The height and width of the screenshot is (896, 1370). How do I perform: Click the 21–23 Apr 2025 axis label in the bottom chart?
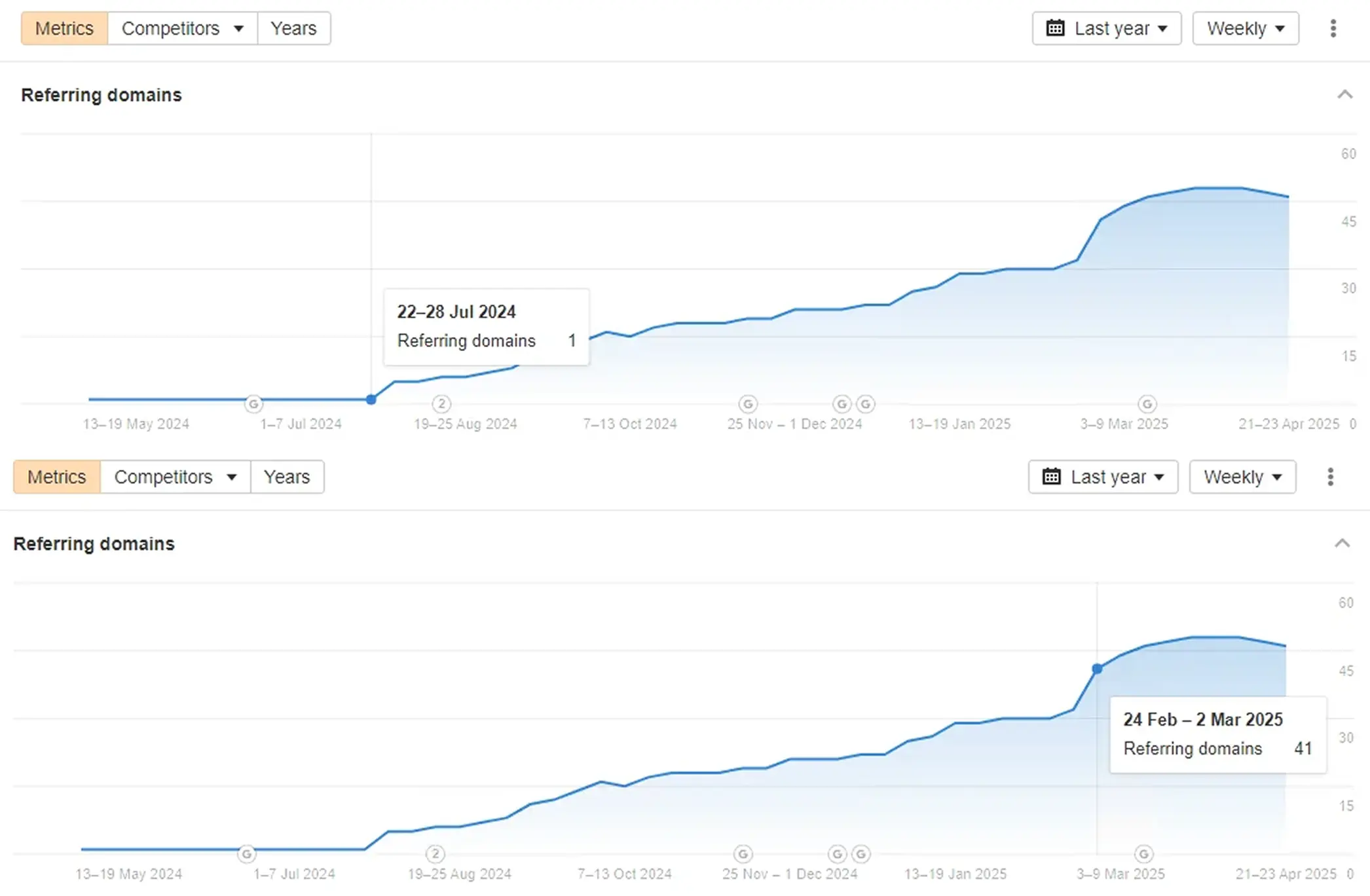pos(1286,874)
